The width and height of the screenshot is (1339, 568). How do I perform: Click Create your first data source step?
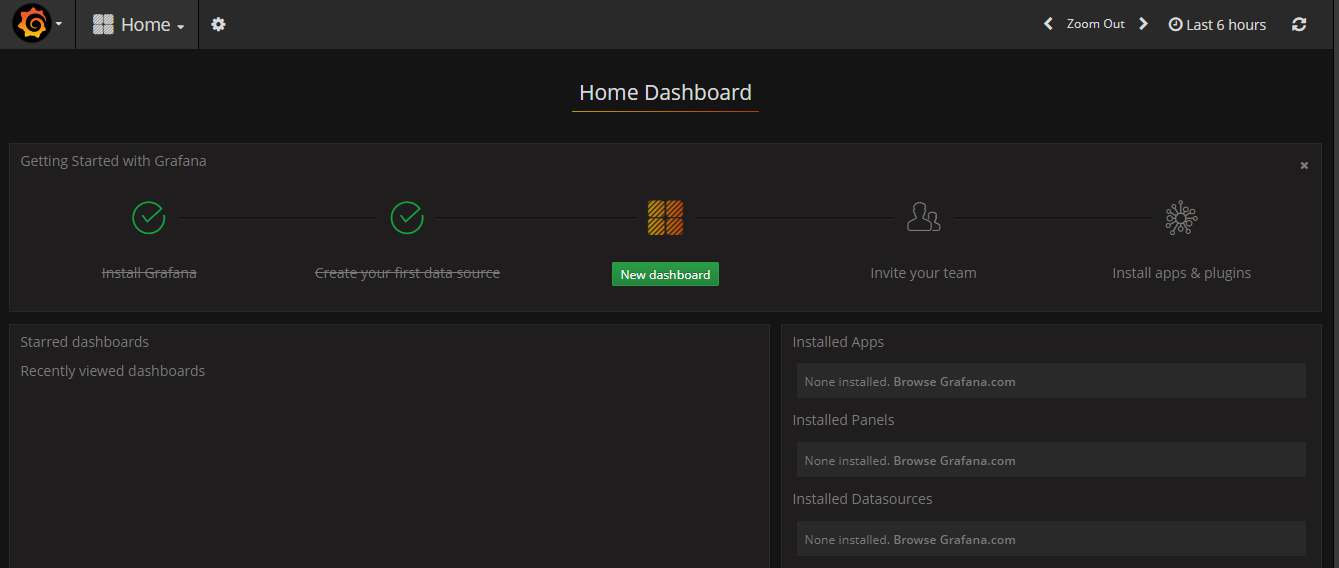[x=407, y=273]
